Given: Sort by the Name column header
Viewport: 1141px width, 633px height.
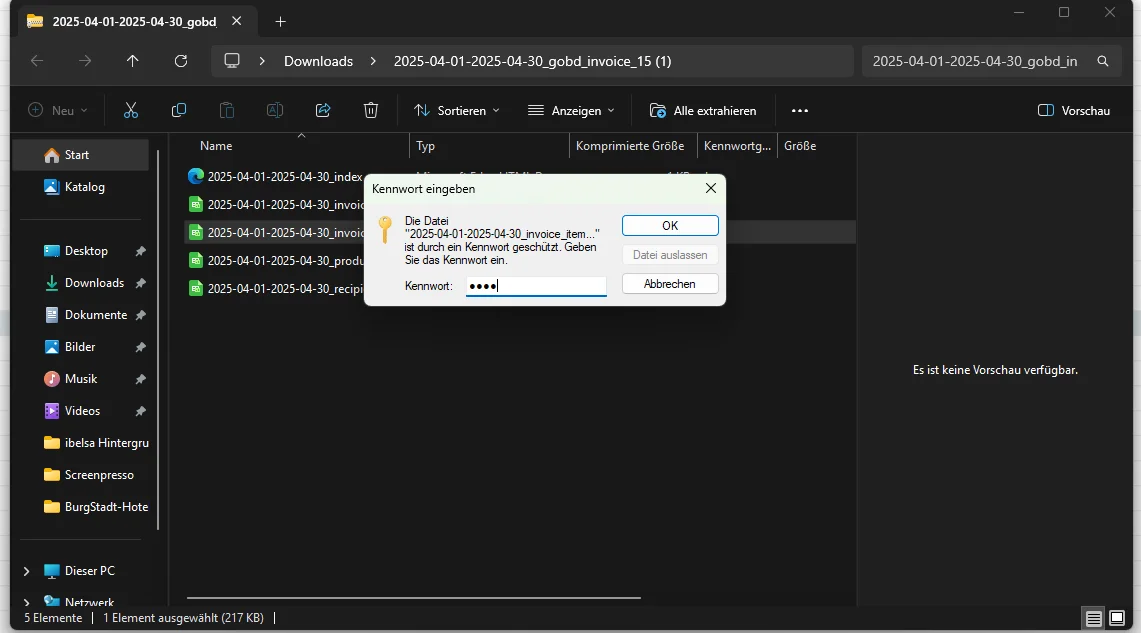Looking at the screenshot, I should 216,146.
